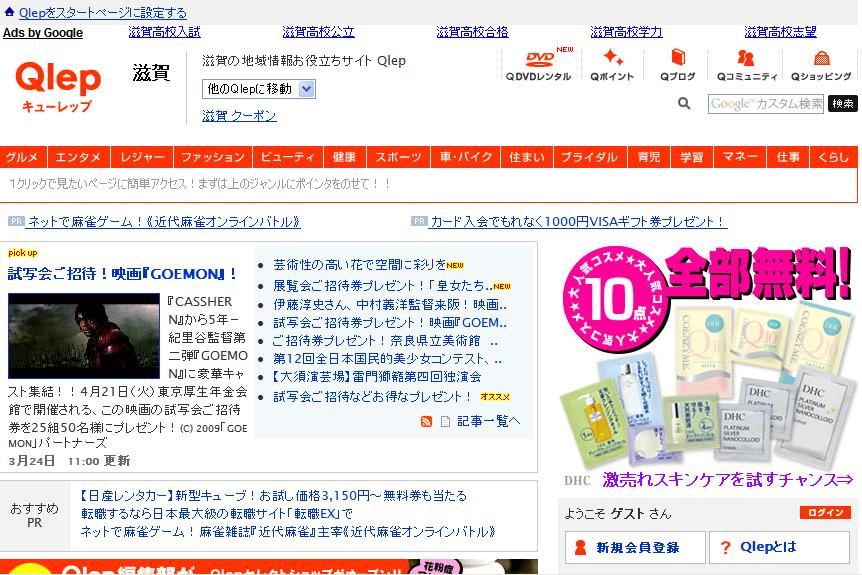Screen dimensions: 862x575
Task: Select the くらし category tab
Action: pos(834,157)
